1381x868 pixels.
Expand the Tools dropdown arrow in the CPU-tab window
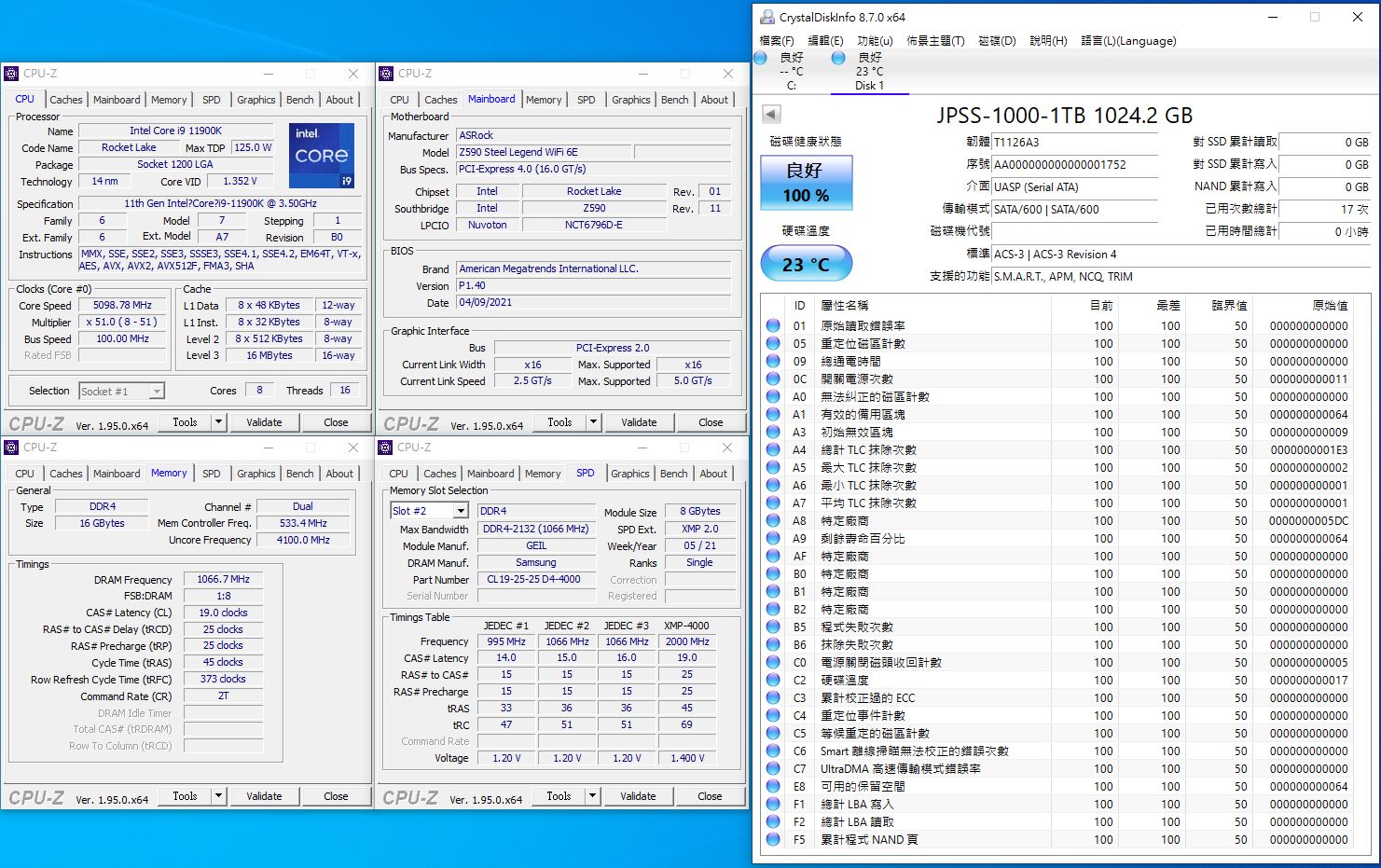(x=219, y=422)
